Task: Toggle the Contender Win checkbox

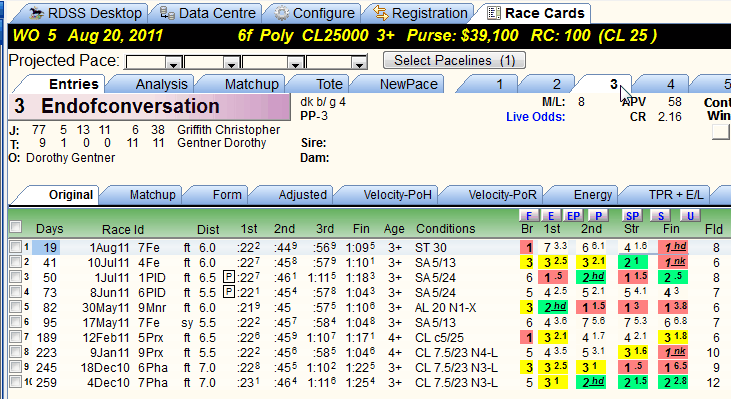Action: tap(721, 132)
